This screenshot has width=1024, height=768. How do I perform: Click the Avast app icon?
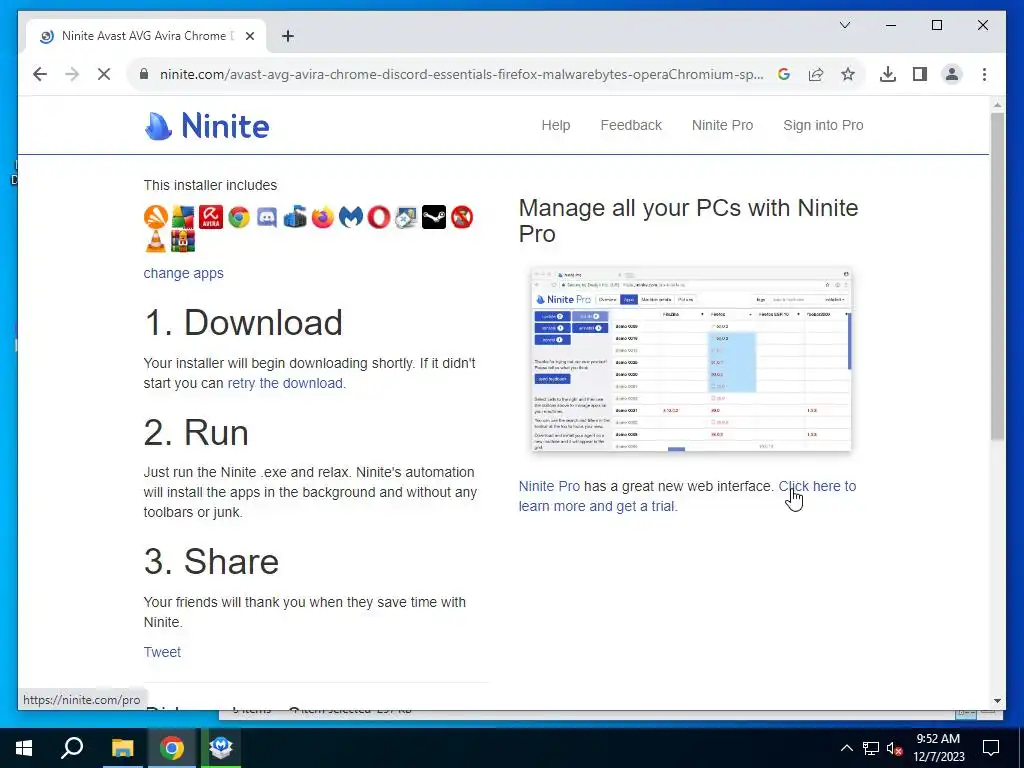coord(155,217)
